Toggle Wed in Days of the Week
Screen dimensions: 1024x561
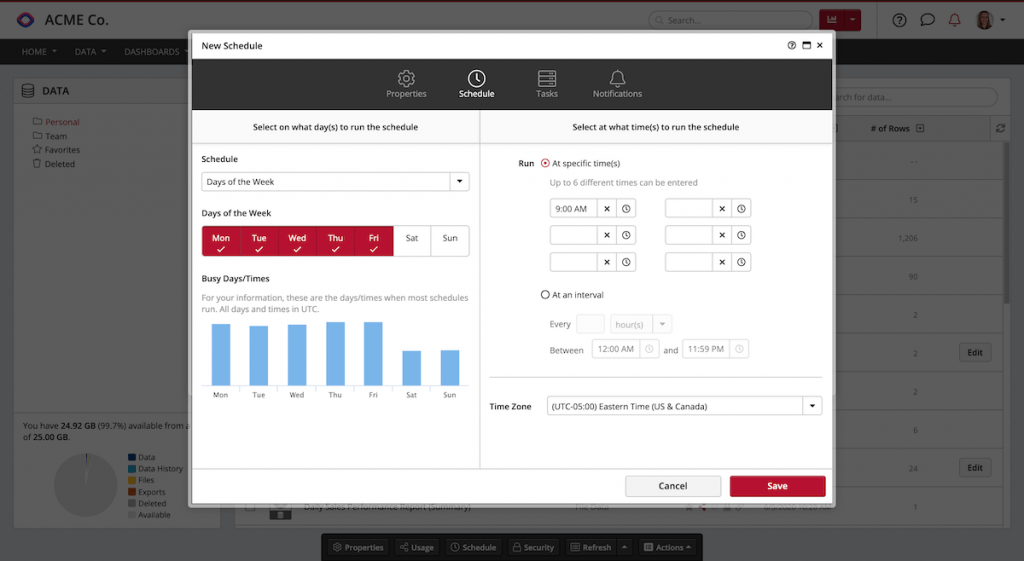[x=297, y=241]
